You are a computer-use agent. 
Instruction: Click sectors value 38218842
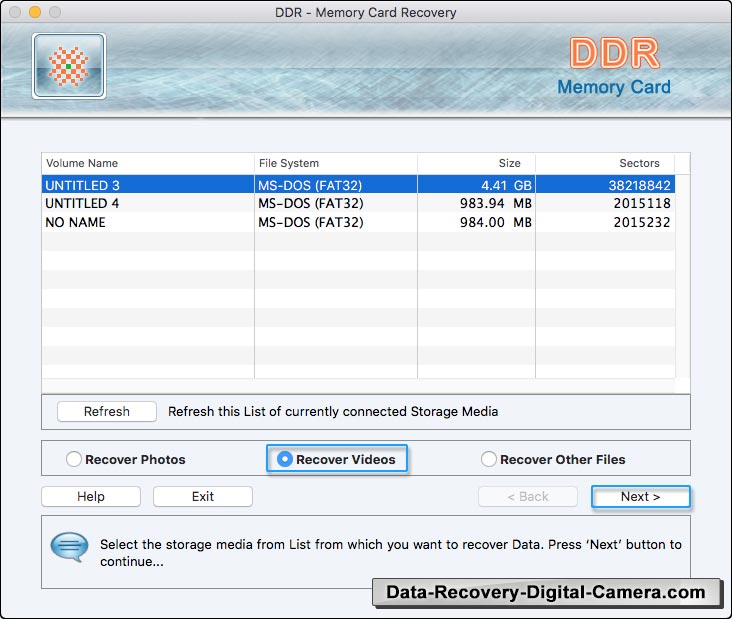pos(640,185)
